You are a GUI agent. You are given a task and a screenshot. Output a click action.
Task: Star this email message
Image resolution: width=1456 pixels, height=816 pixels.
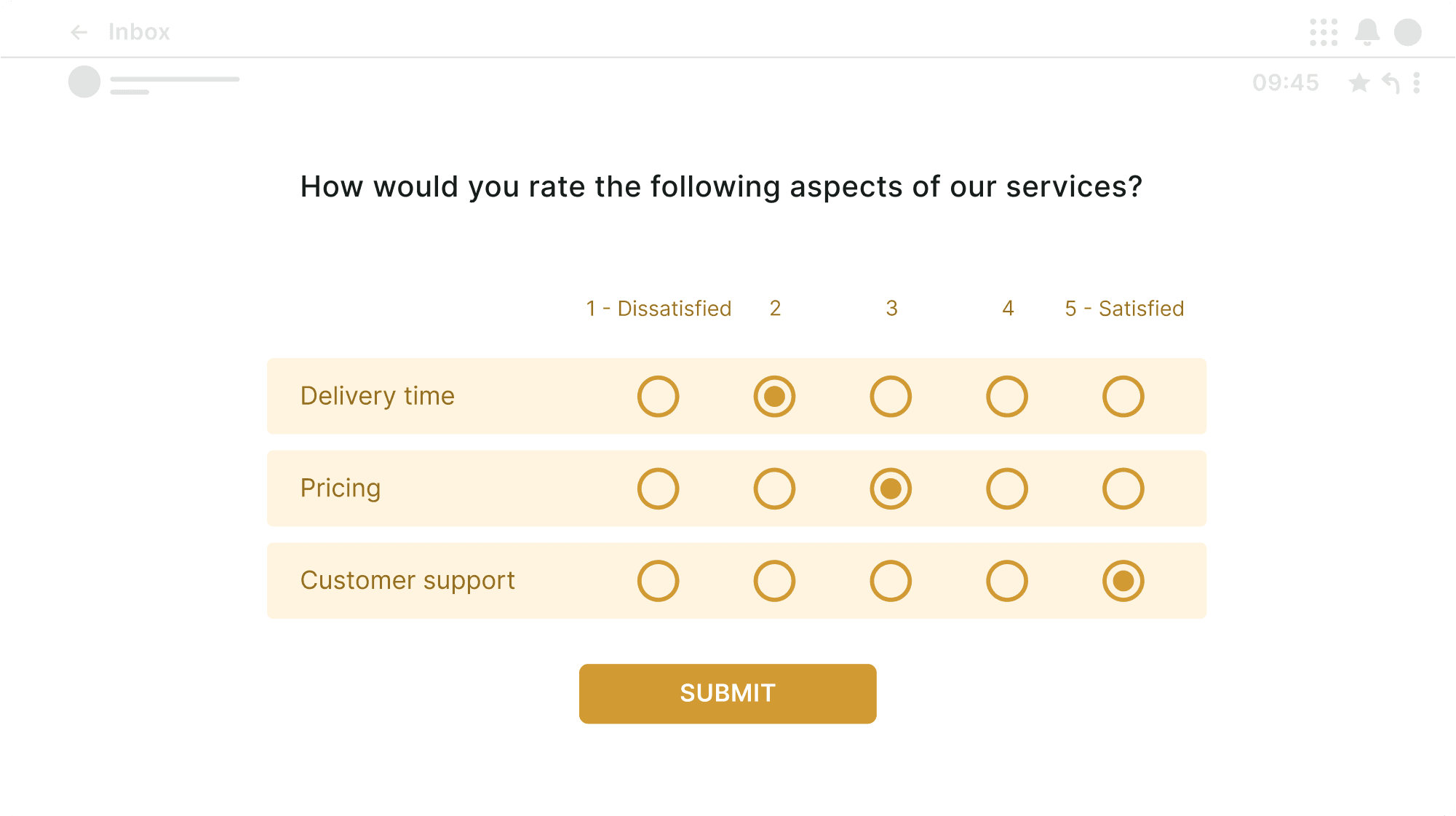coord(1358,83)
